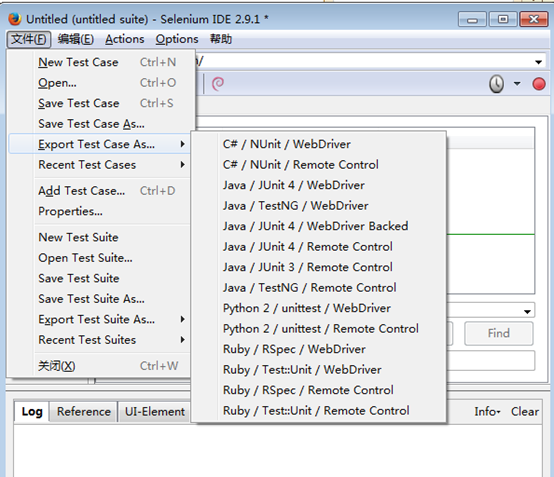Choose Open... in File menu
554x477 pixels.
tap(99, 83)
